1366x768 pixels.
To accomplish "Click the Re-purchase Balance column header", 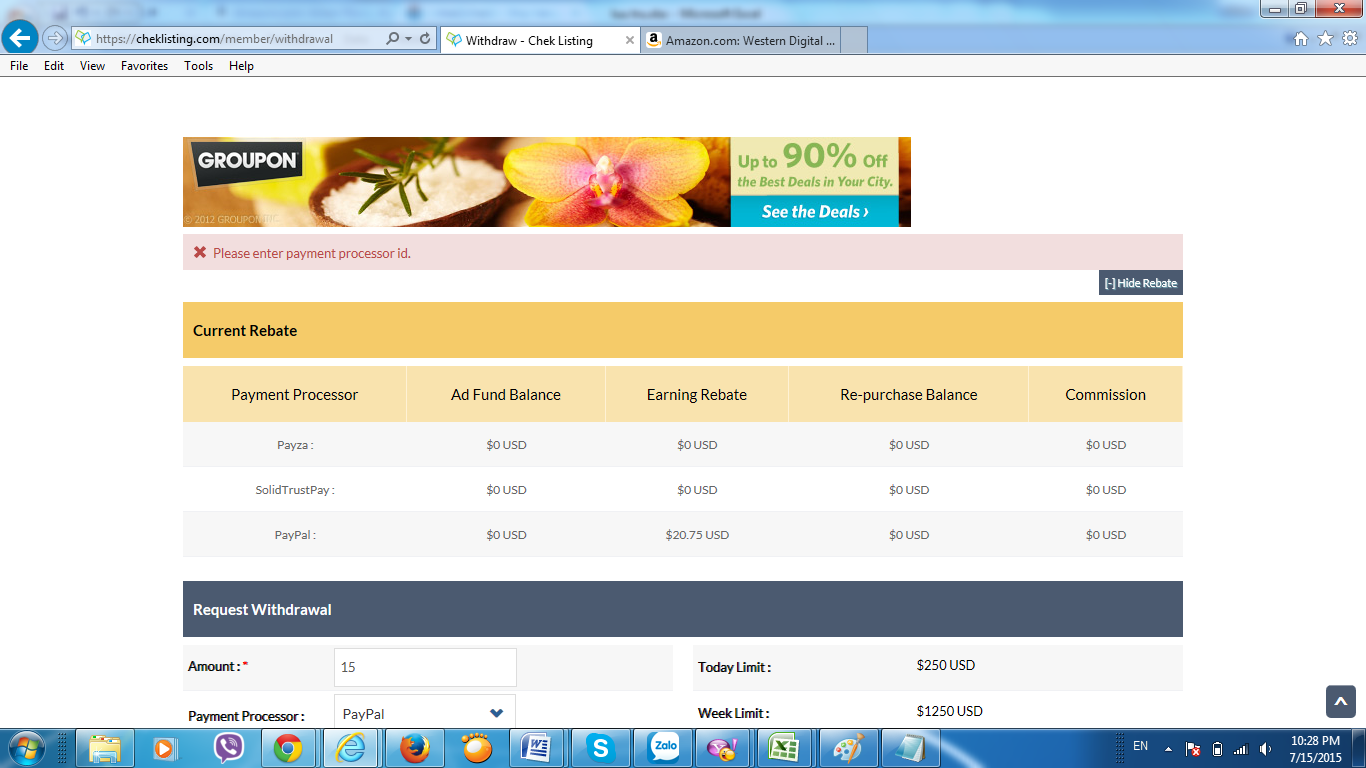I will 909,394.
